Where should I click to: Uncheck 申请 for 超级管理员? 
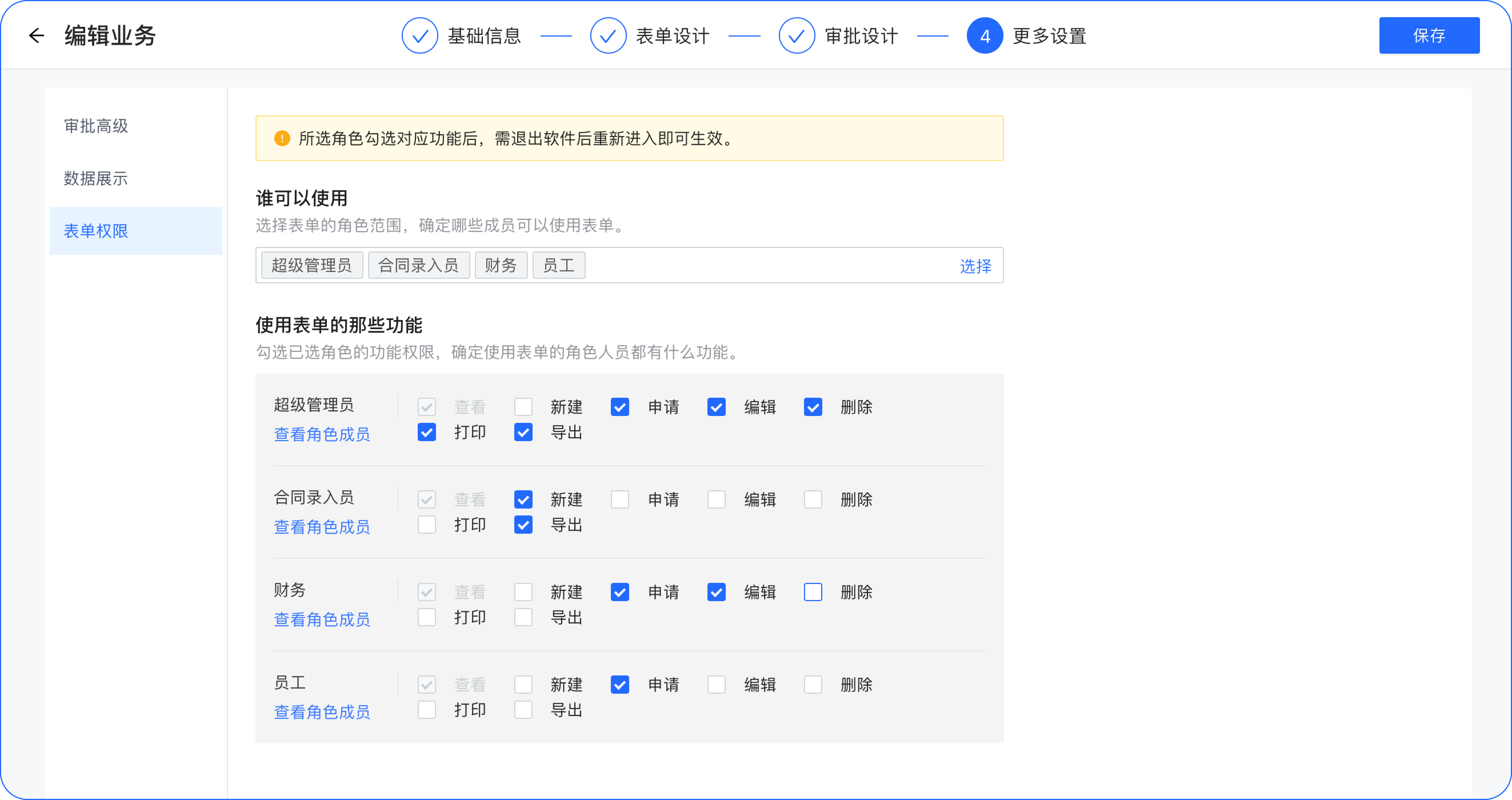(620, 407)
